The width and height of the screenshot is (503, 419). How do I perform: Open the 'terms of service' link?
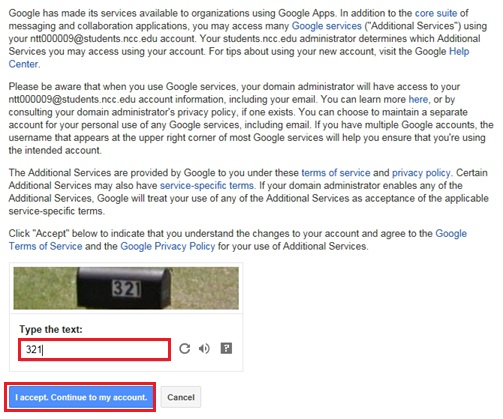tap(336, 173)
